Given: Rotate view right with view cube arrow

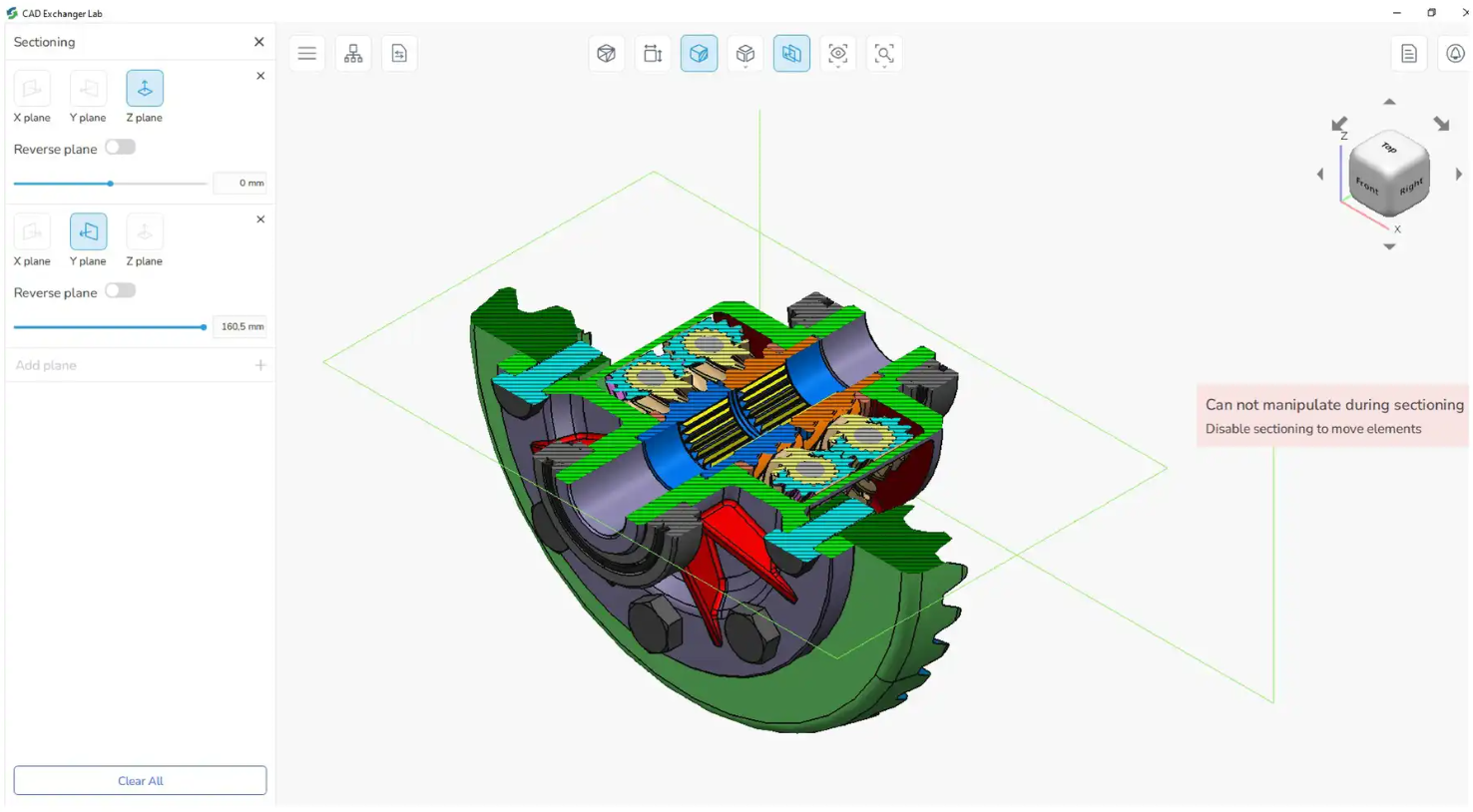Looking at the screenshot, I should (x=1458, y=175).
